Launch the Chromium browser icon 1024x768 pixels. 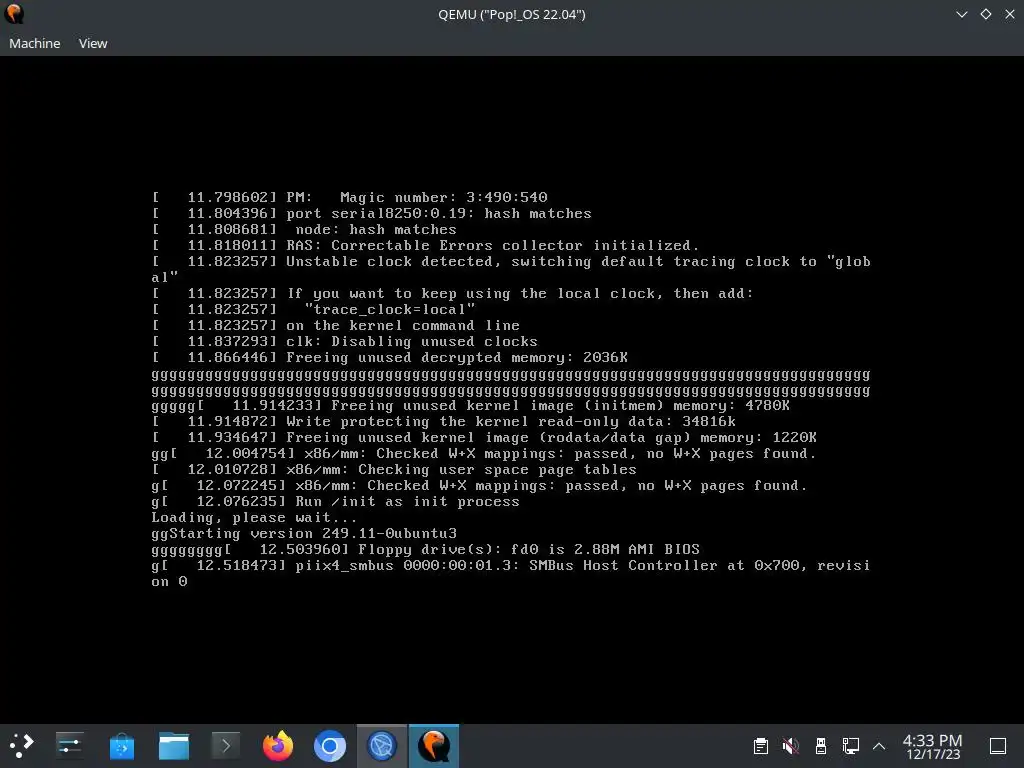330,746
